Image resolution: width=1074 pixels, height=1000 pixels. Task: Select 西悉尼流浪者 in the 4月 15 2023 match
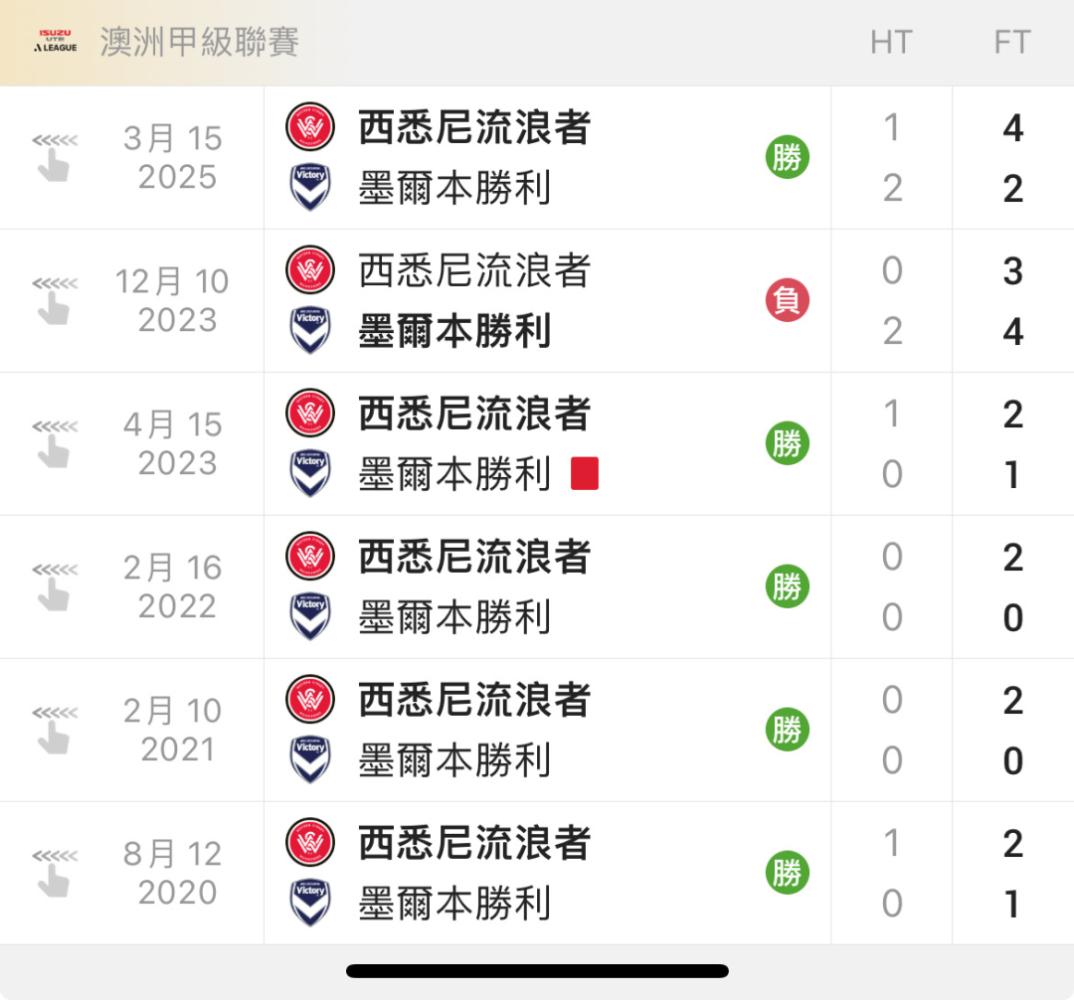point(474,414)
